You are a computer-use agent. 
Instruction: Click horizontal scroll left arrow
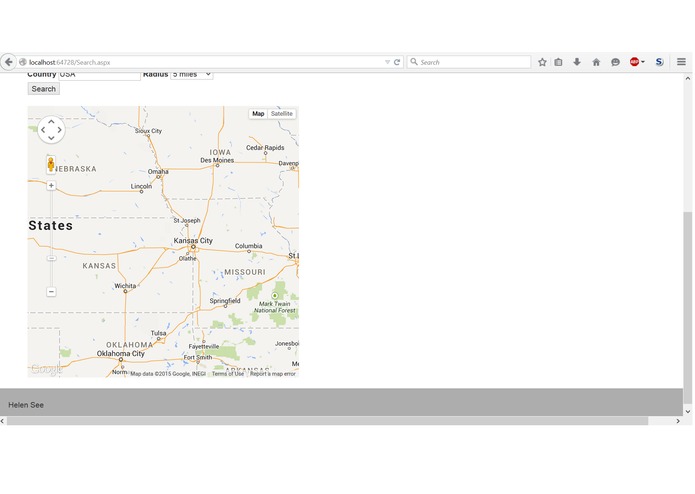coord(3,421)
